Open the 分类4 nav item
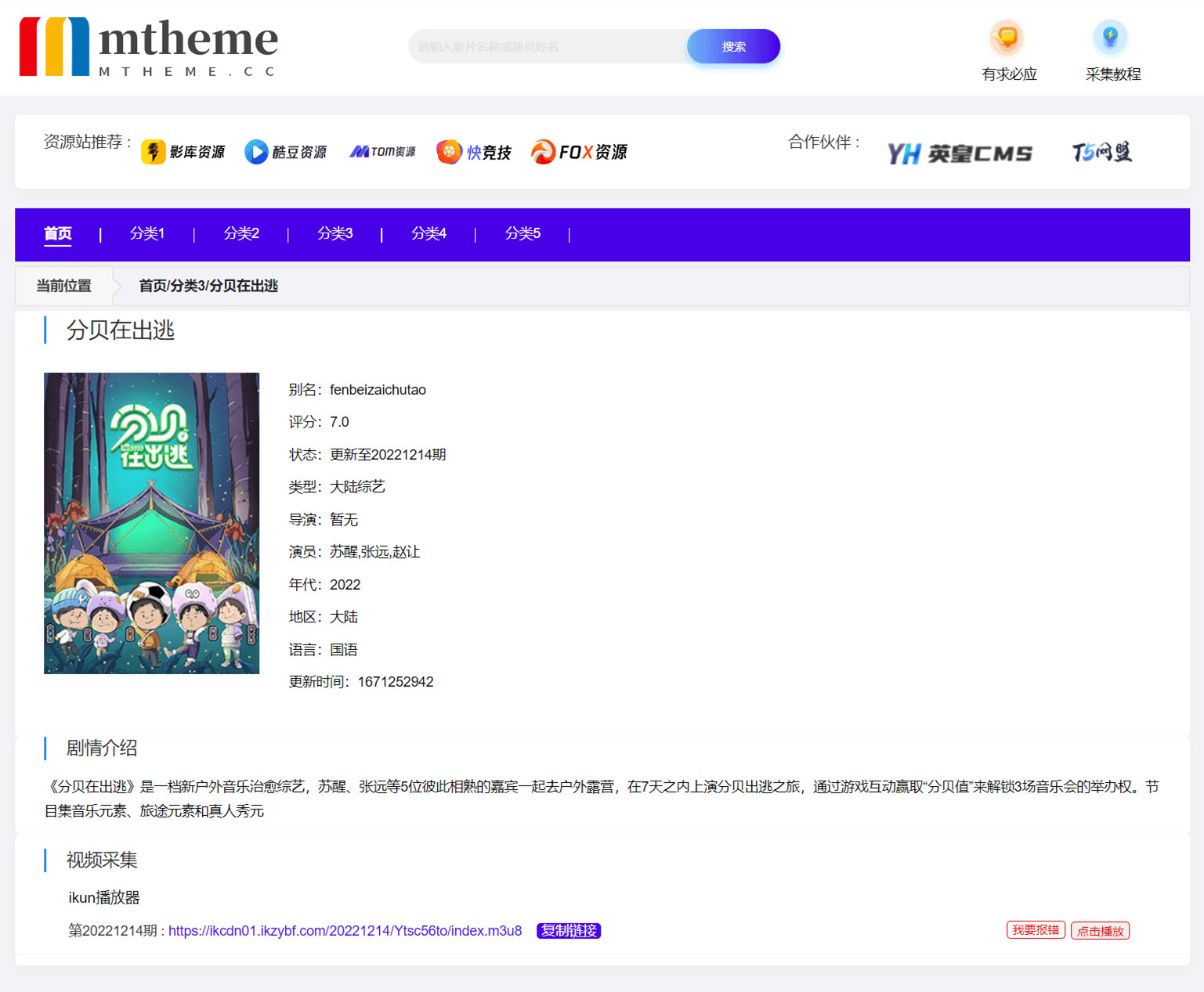Viewport: 1204px width, 992px height. [x=429, y=233]
